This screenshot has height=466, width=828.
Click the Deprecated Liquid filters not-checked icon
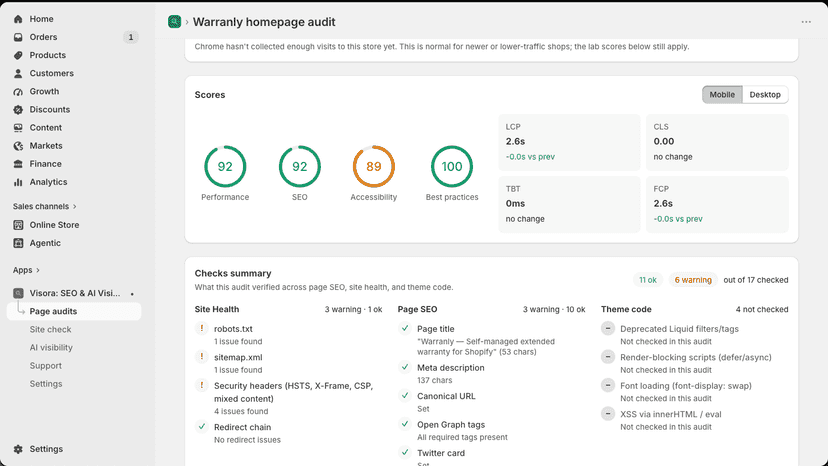(x=608, y=329)
